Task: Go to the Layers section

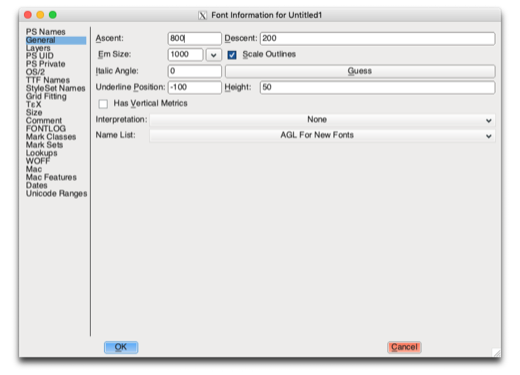Action: (x=38, y=48)
